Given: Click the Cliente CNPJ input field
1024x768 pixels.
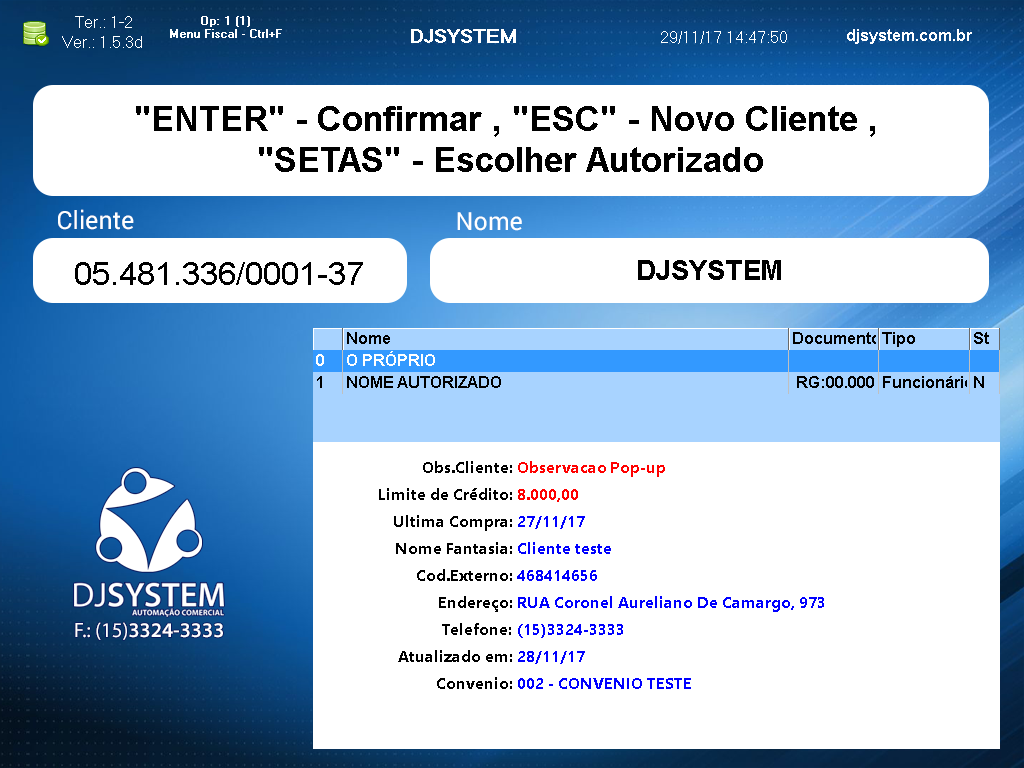Looking at the screenshot, I should 219,270.
